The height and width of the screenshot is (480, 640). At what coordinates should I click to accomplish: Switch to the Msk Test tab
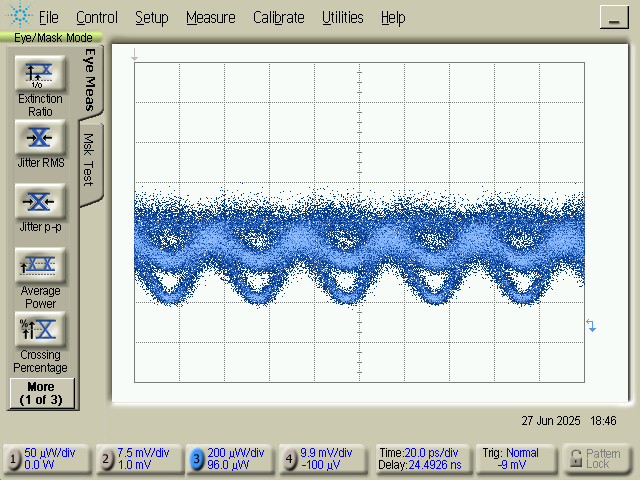(89, 160)
